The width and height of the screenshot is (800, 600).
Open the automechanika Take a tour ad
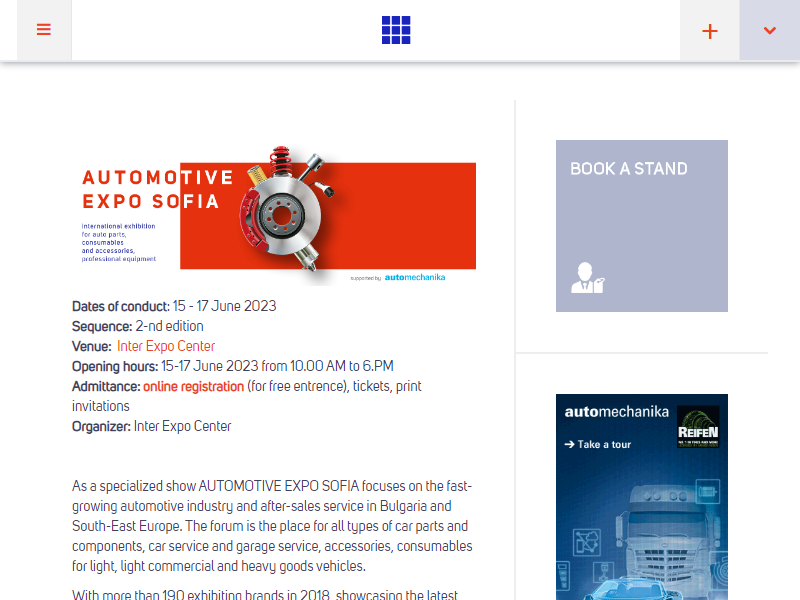(x=642, y=497)
